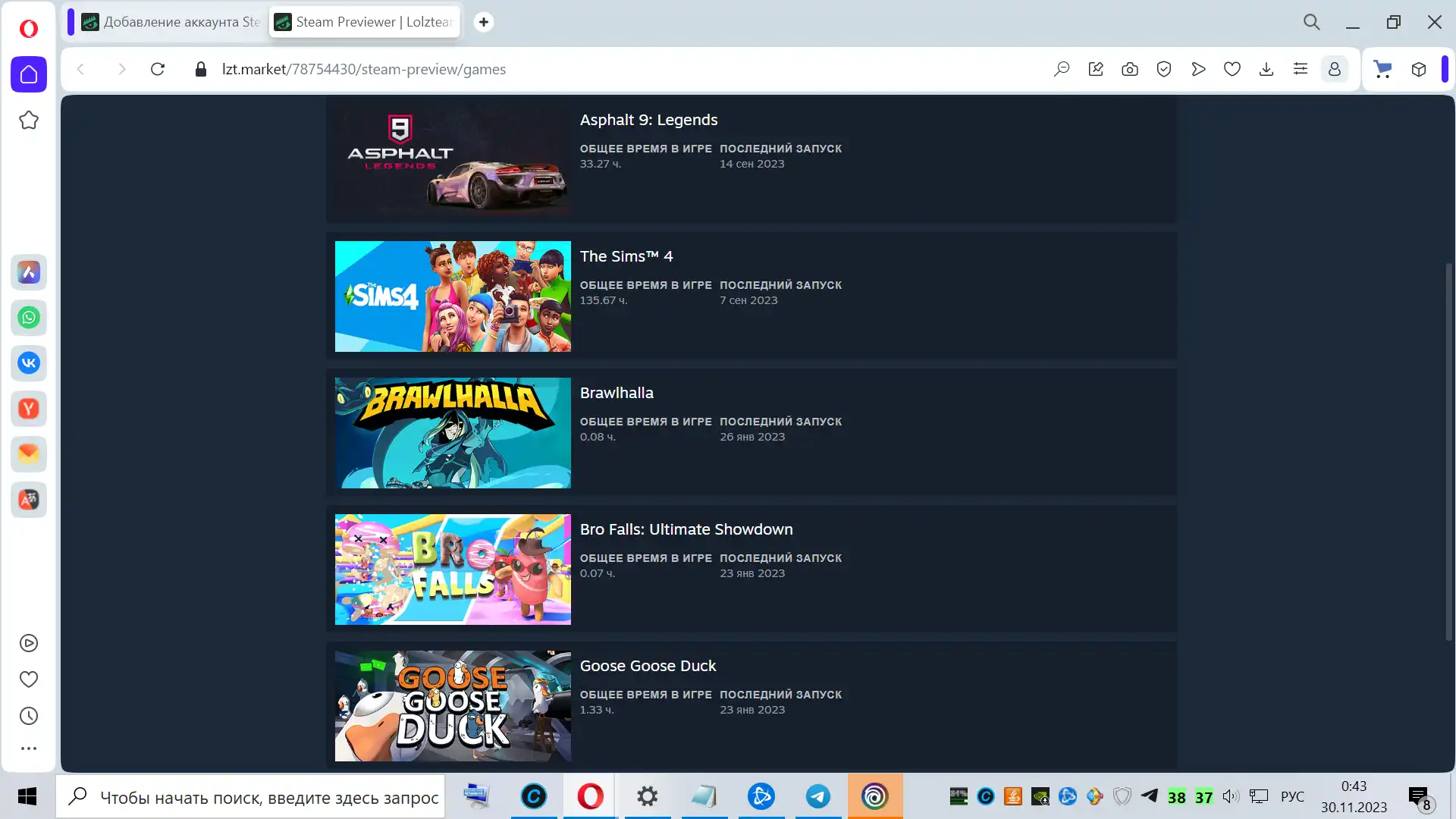1456x819 pixels.
Task: Click the Goose Goose Duck title
Action: tap(648, 666)
